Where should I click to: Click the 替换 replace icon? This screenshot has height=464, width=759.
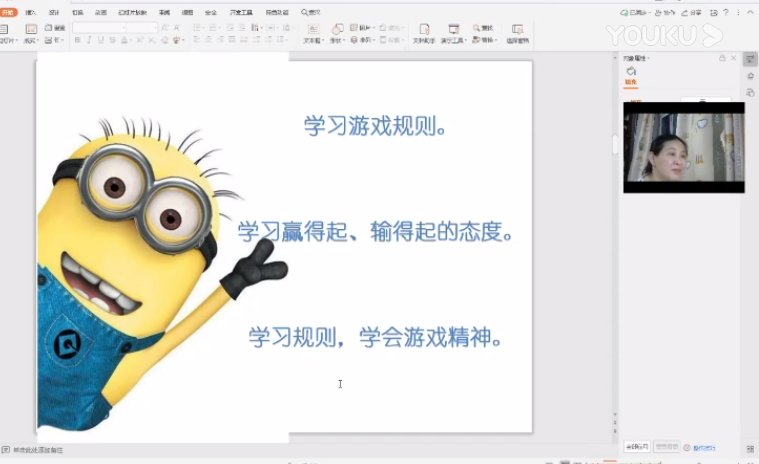(x=476, y=40)
